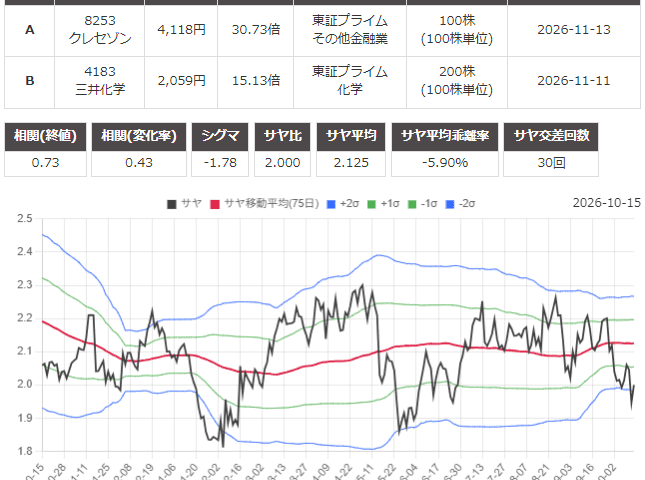Screen dimensions: 645x480
Task: Toggle the サヤ series in chart legend
Action: [x=184, y=204]
